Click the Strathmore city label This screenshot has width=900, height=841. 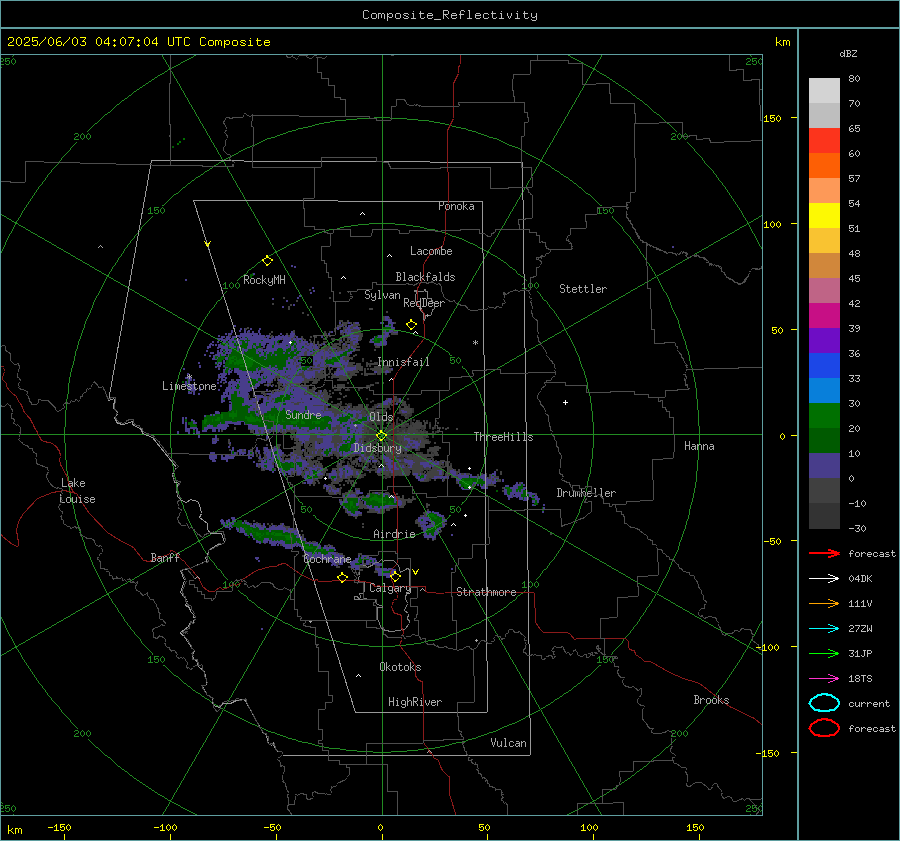pyautogui.click(x=486, y=592)
